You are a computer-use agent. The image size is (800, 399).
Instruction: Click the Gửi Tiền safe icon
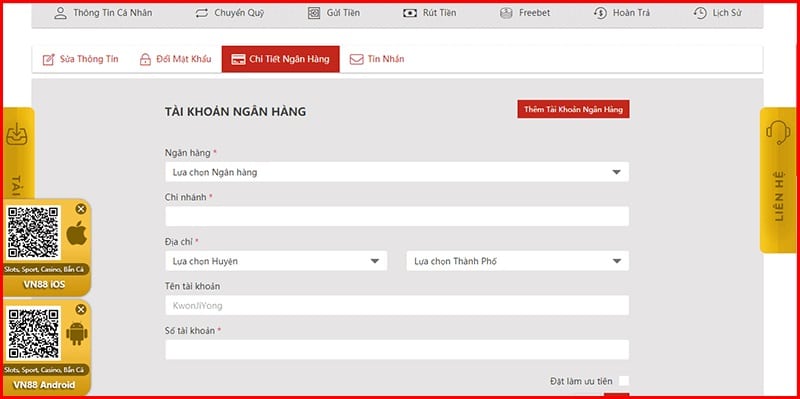314,13
